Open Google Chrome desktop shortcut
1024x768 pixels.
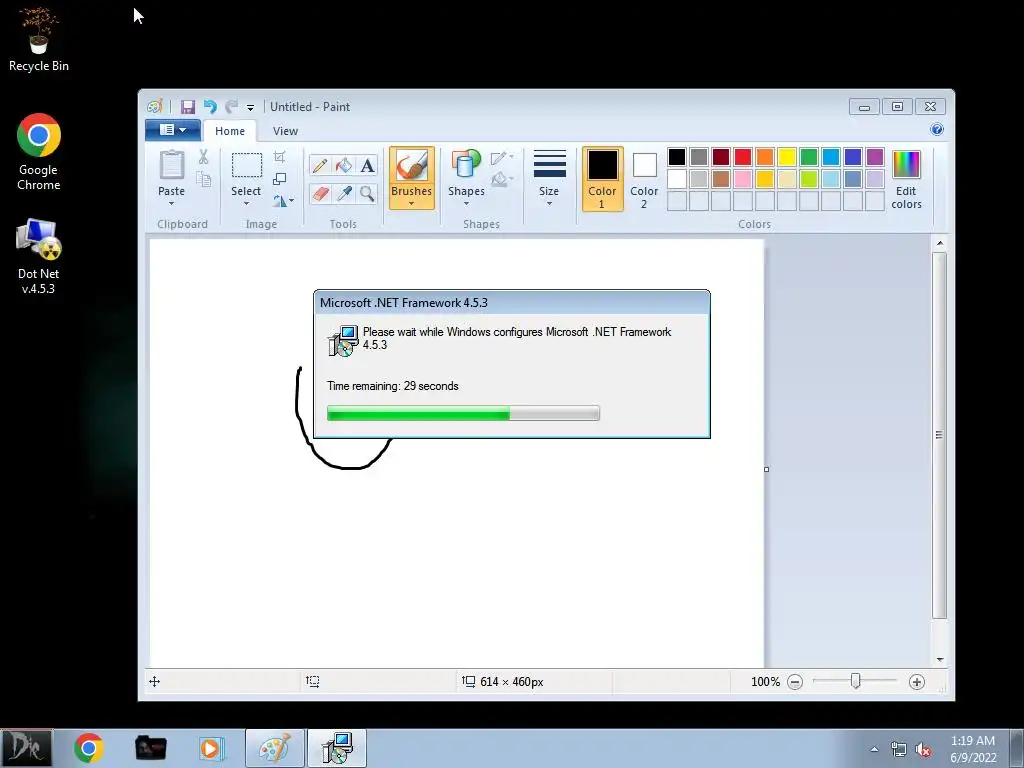point(39,152)
